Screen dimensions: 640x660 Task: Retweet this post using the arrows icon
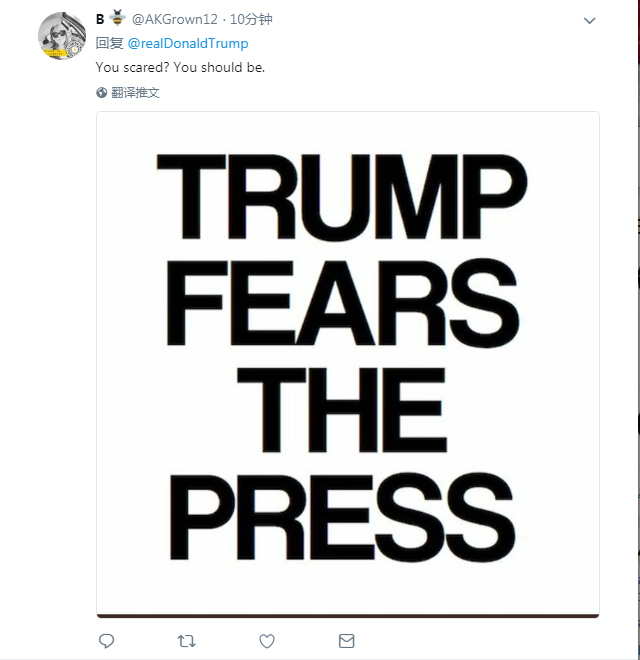coord(187,641)
